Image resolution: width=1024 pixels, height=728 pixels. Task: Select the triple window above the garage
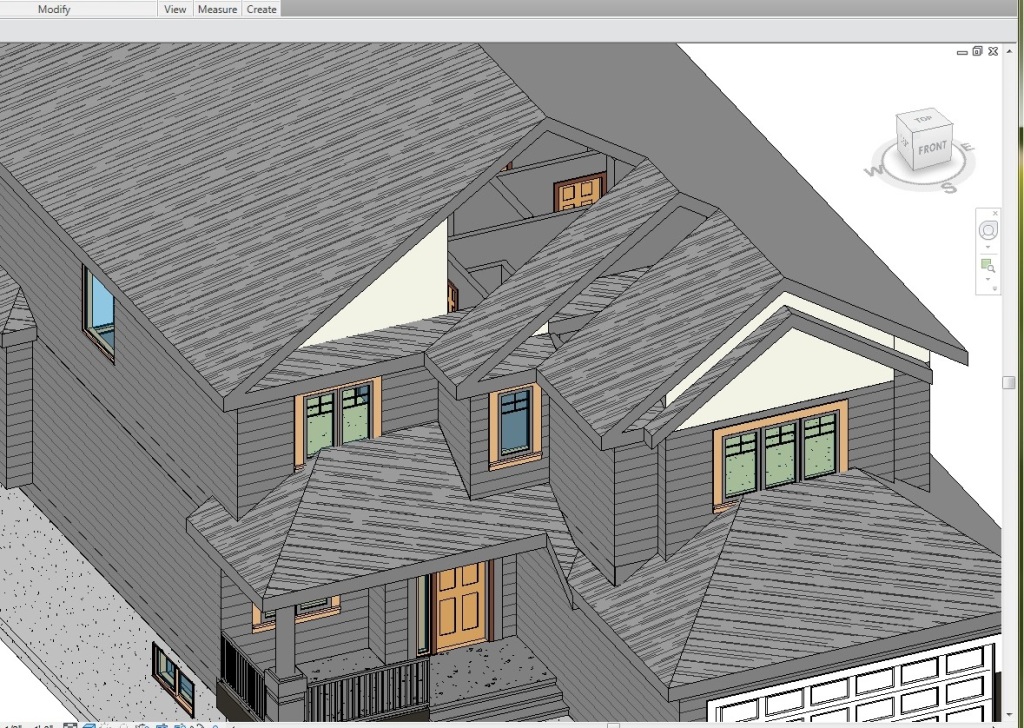click(x=780, y=455)
